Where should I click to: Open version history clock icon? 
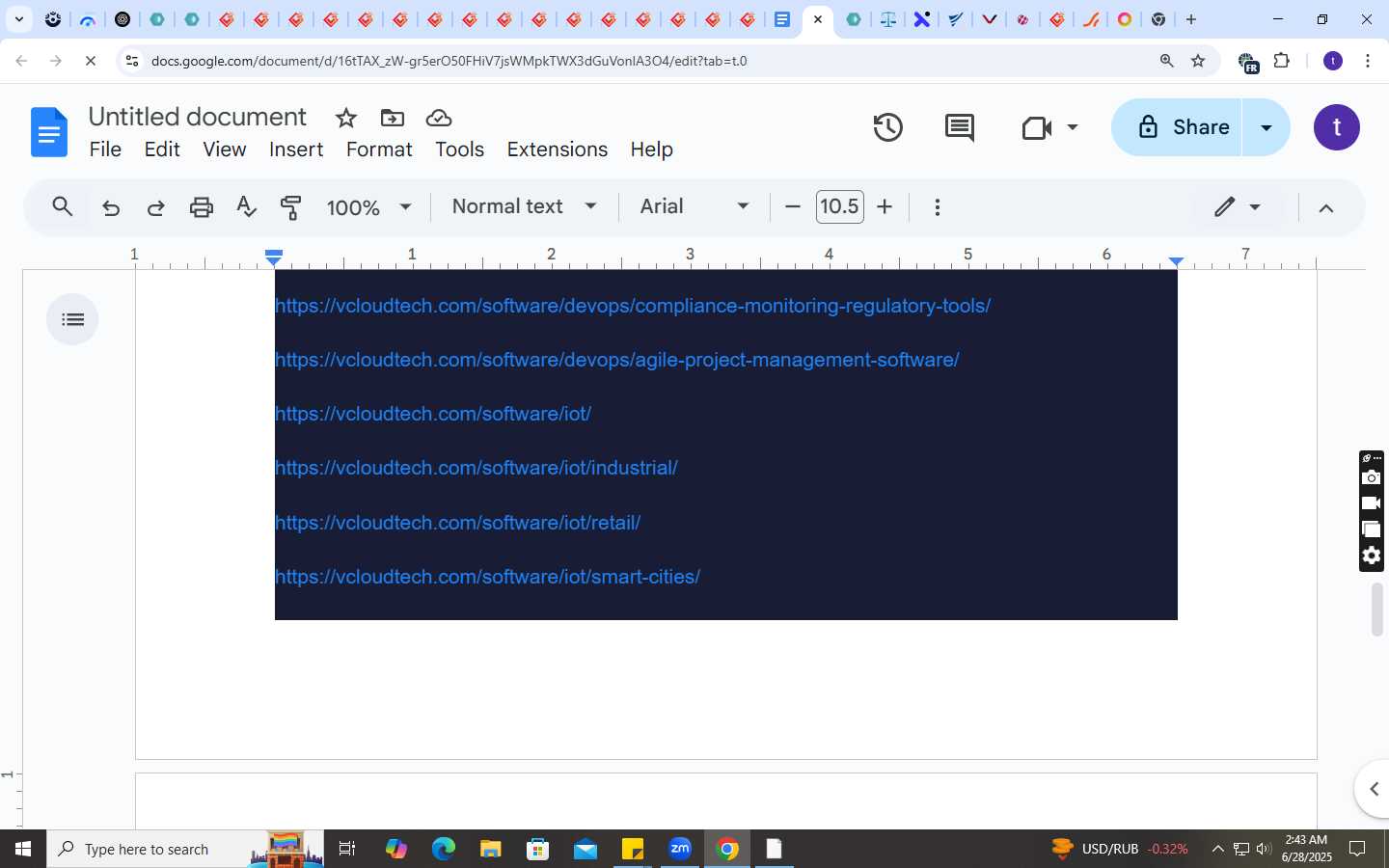tap(887, 127)
